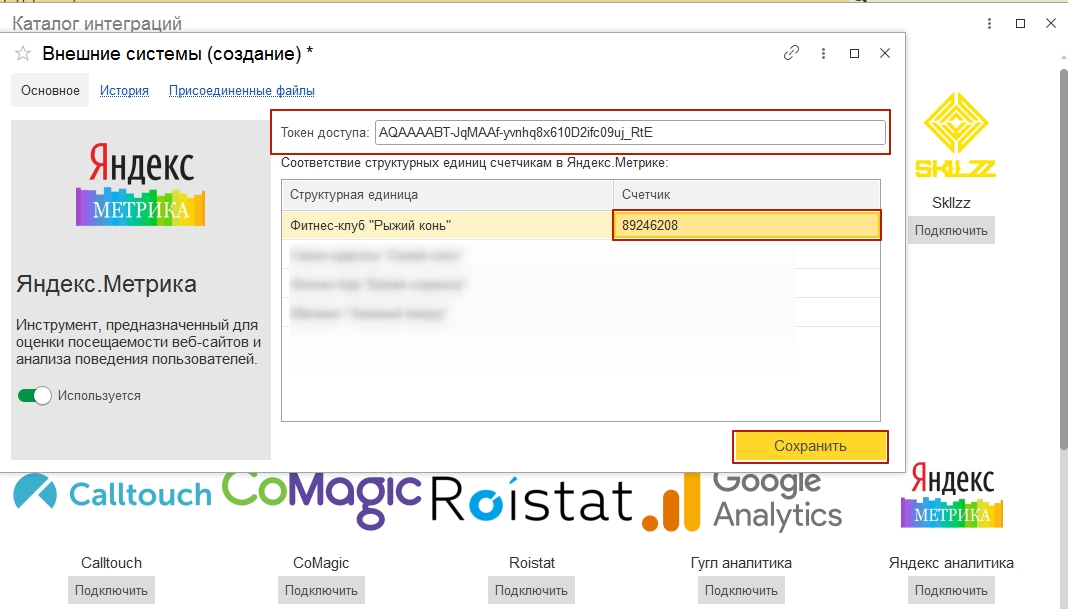
Task: Maximize the external systems dialog
Action: click(x=854, y=53)
